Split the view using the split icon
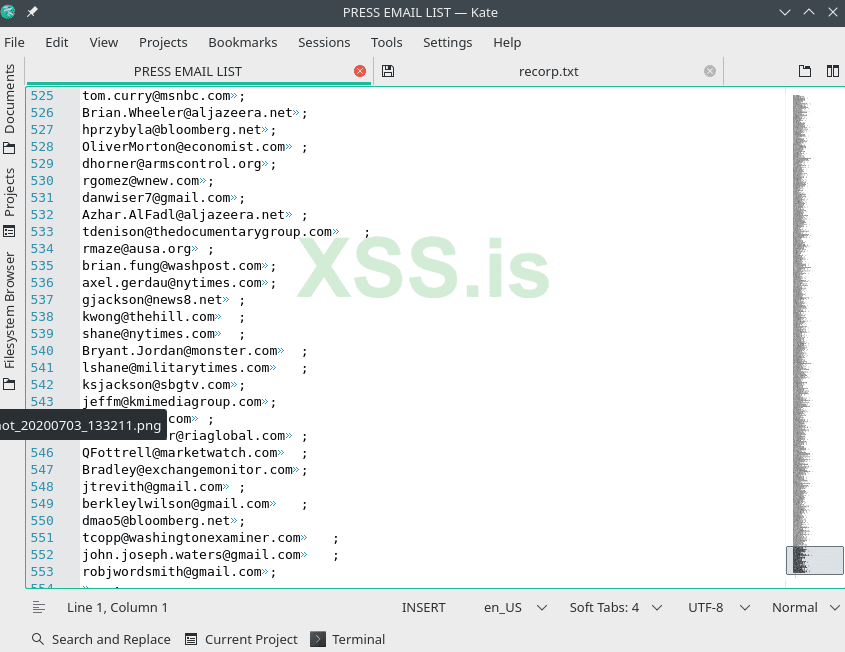The height and width of the screenshot is (652, 845). coord(833,71)
